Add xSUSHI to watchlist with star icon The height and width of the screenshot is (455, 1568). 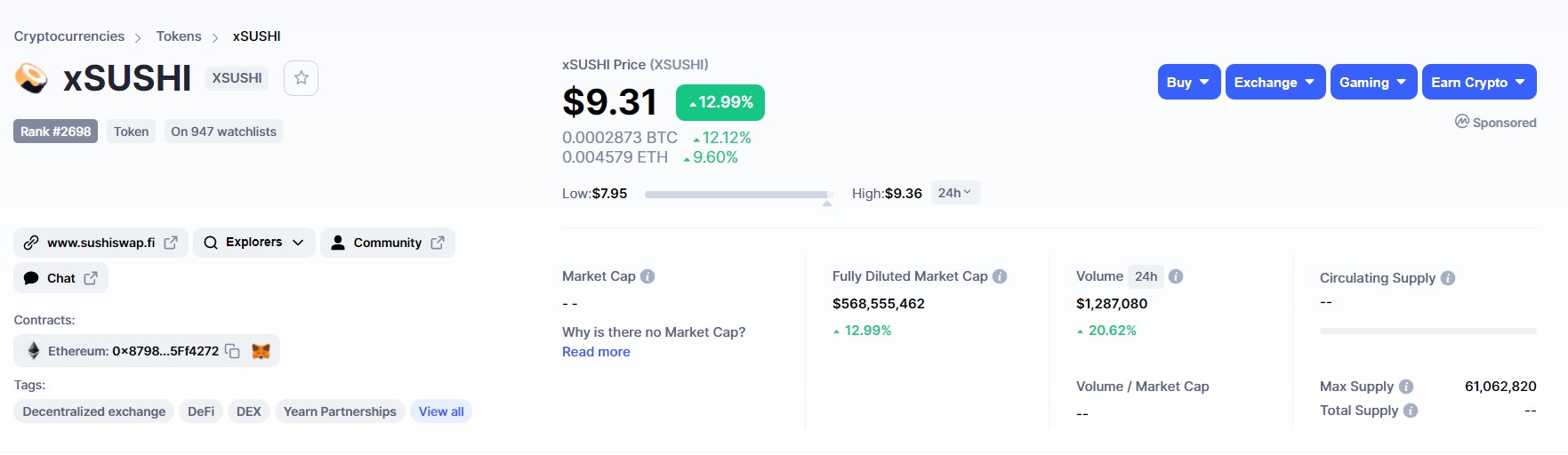click(301, 78)
